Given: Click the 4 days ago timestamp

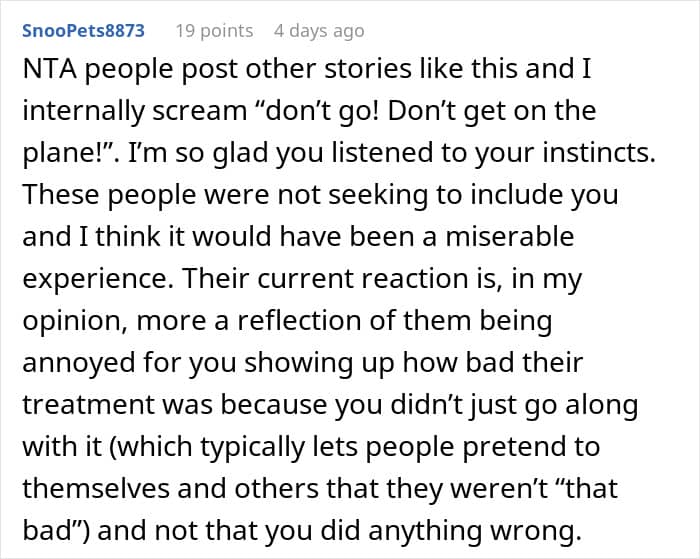Looking at the screenshot, I should tap(319, 30).
